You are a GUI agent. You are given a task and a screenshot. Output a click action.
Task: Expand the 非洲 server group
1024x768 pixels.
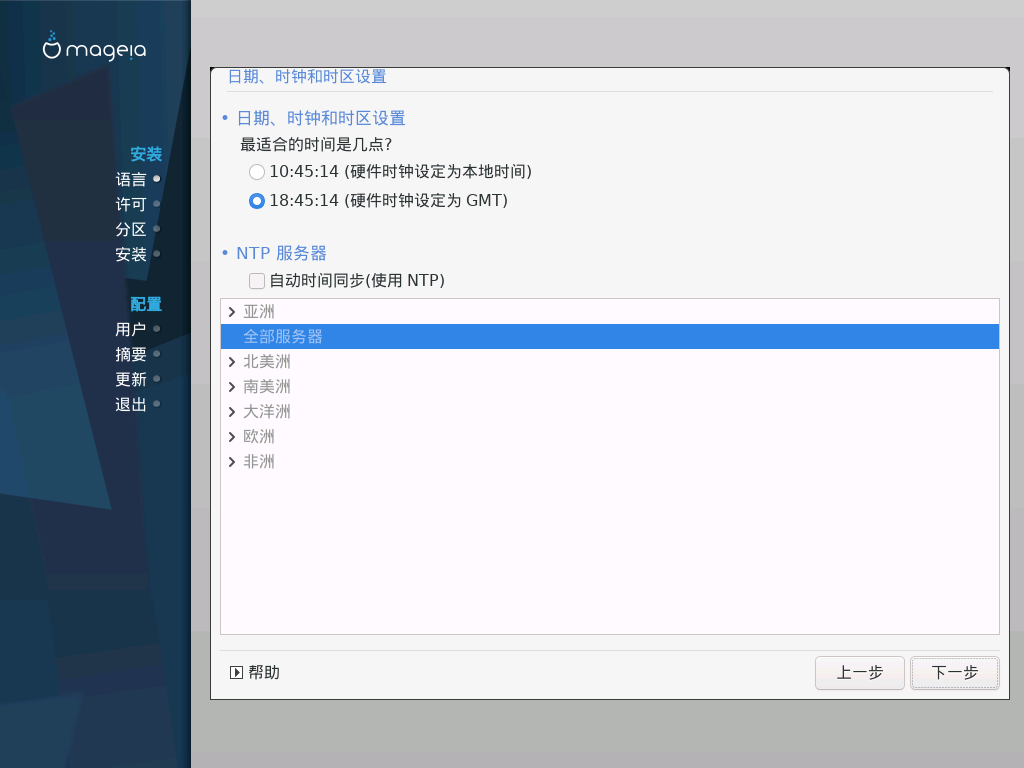(x=232, y=462)
